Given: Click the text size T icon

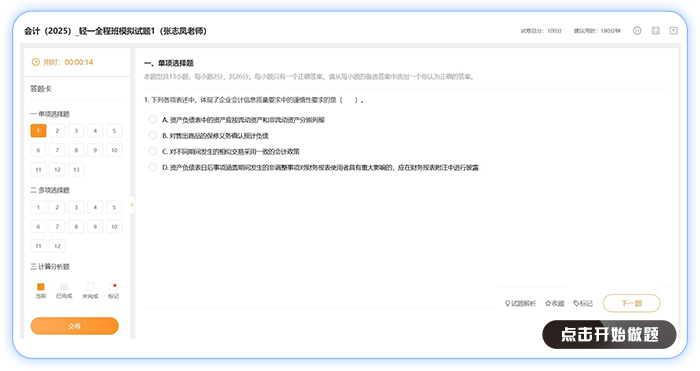Looking at the screenshot, I should (674, 31).
